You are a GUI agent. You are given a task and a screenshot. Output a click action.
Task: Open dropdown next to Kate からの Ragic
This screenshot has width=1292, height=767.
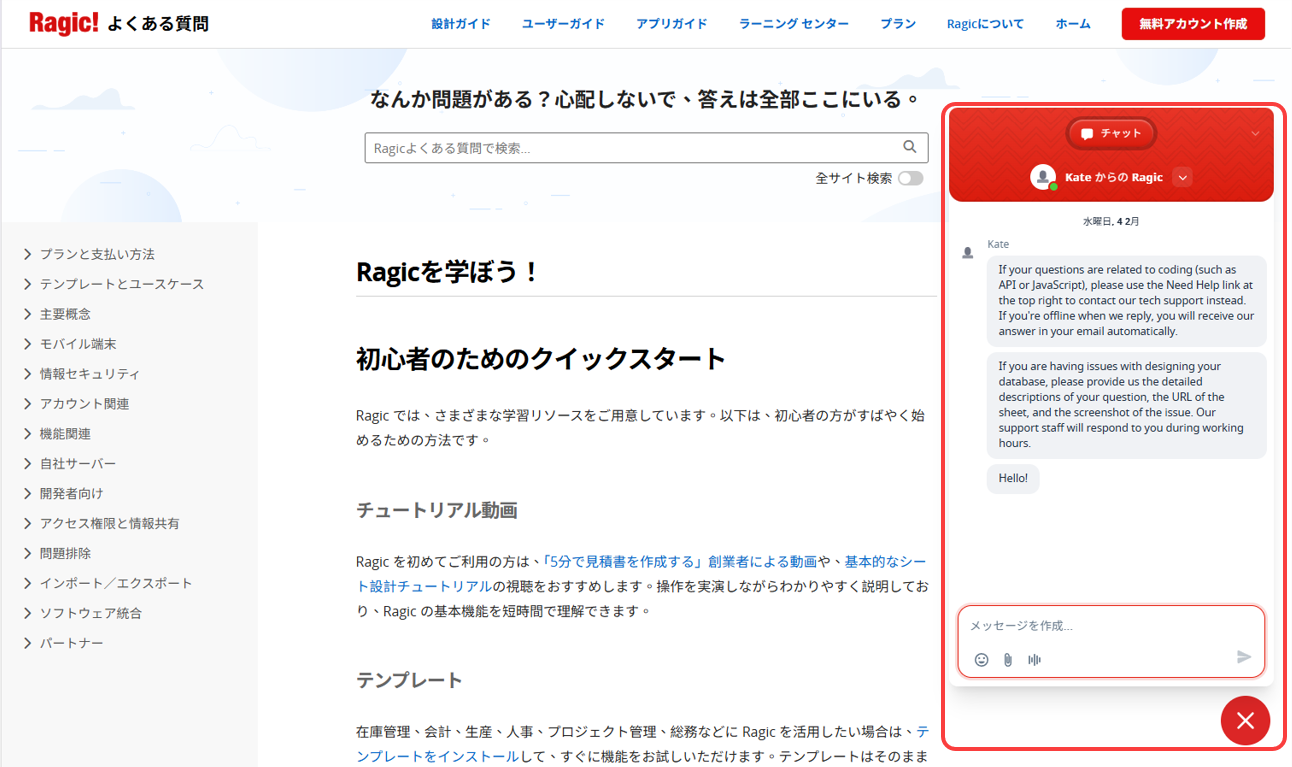(1182, 177)
